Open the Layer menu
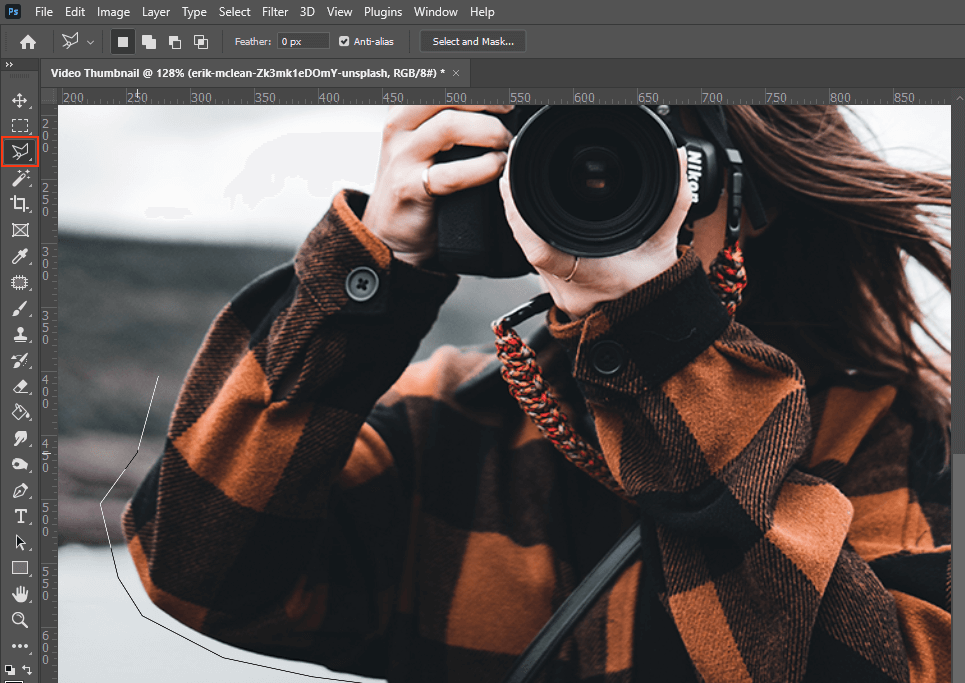The height and width of the screenshot is (683, 965). pyautogui.click(x=156, y=12)
